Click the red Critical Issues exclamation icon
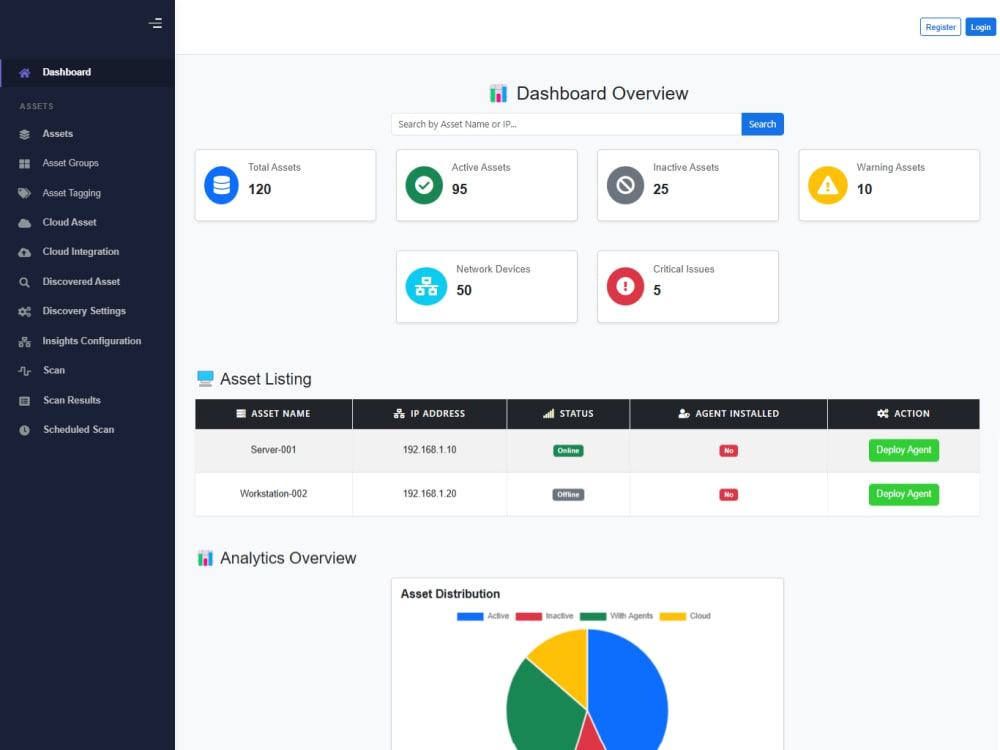The height and width of the screenshot is (750, 1000). coord(625,286)
